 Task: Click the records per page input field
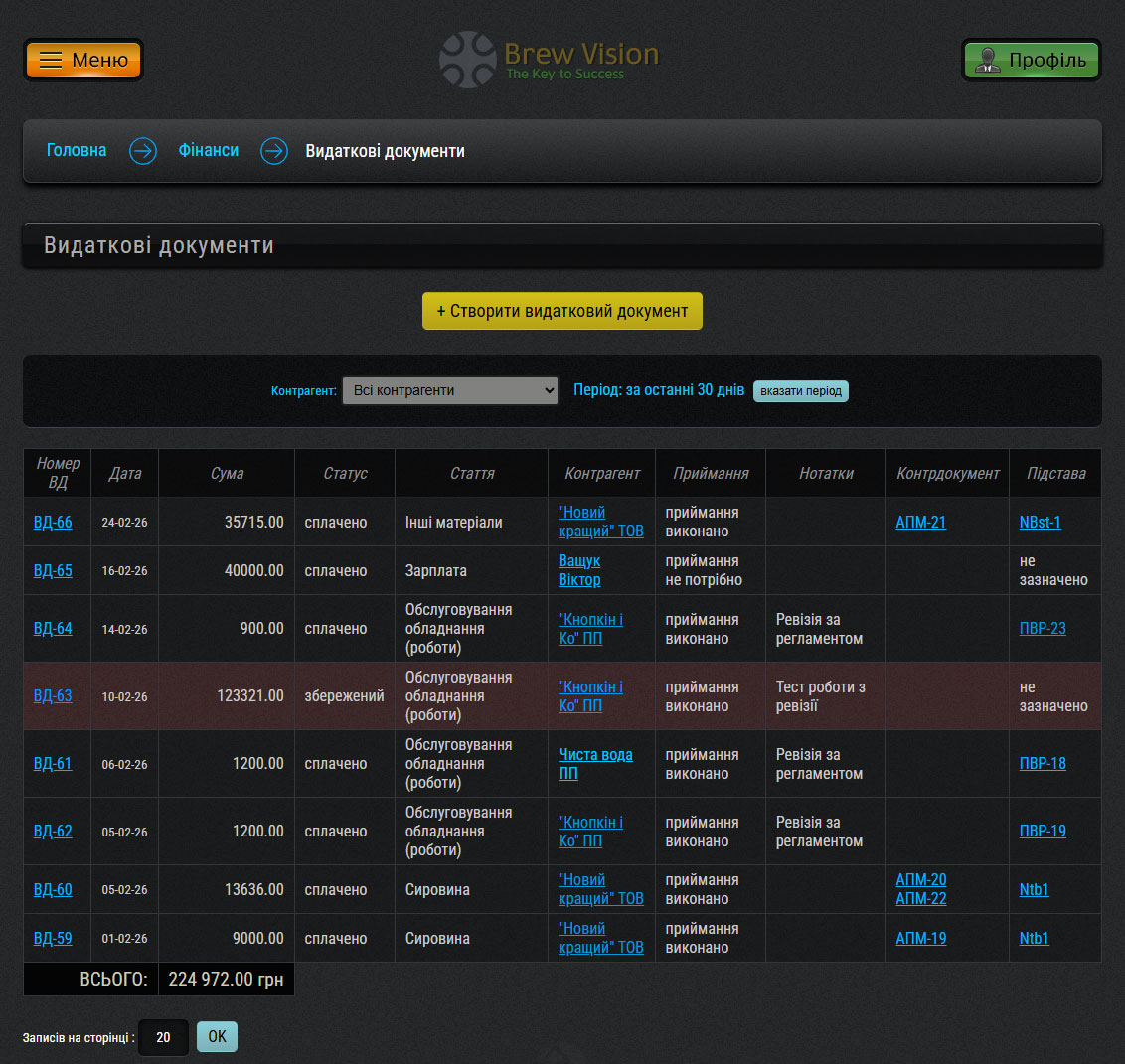point(163,1037)
